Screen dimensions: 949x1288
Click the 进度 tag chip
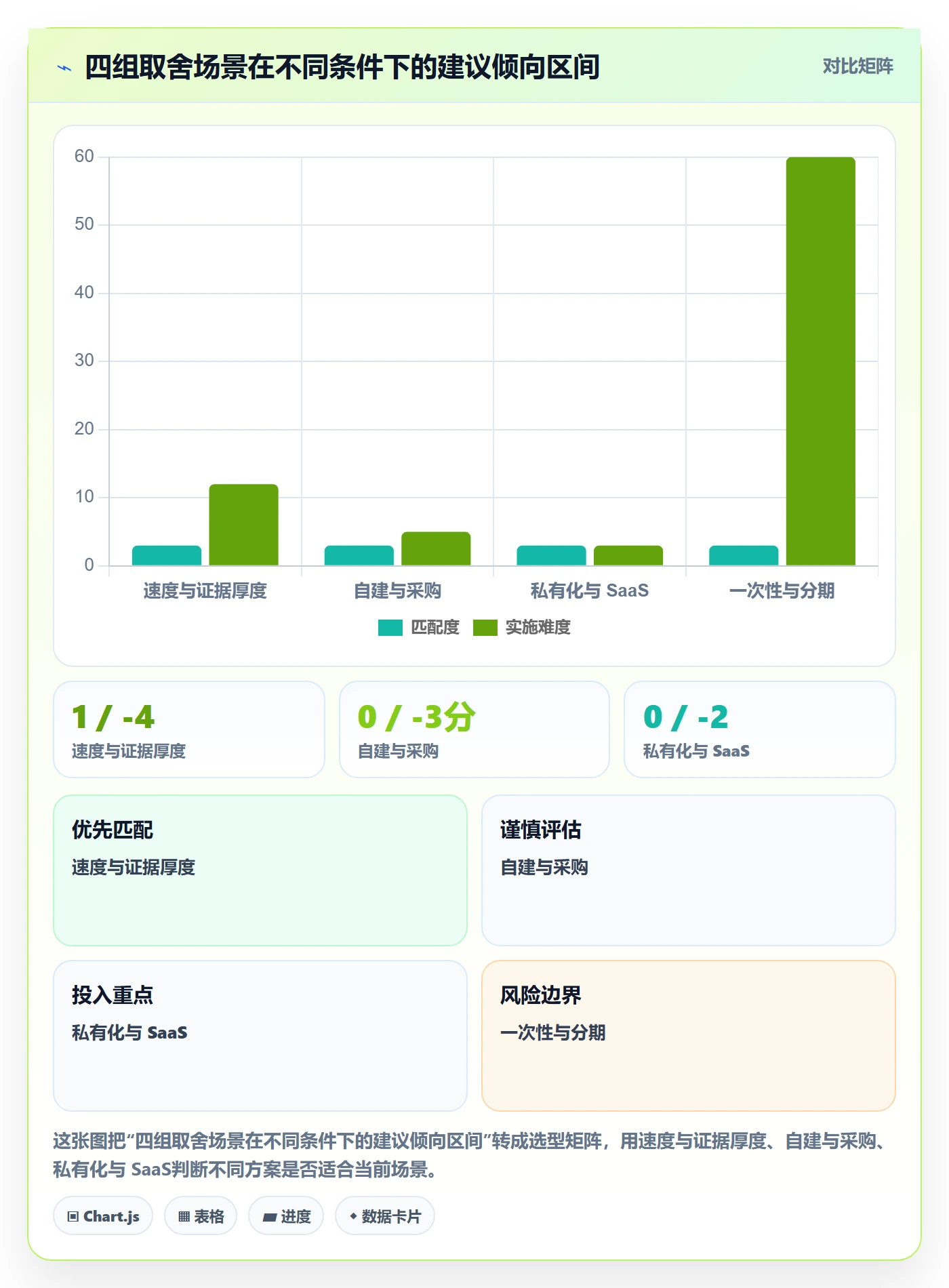click(286, 1216)
